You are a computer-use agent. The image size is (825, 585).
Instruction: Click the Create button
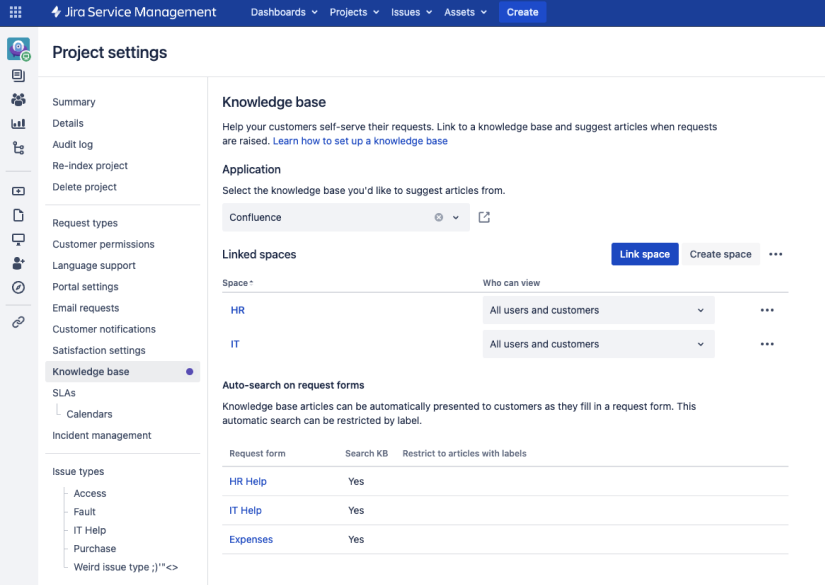(x=522, y=12)
